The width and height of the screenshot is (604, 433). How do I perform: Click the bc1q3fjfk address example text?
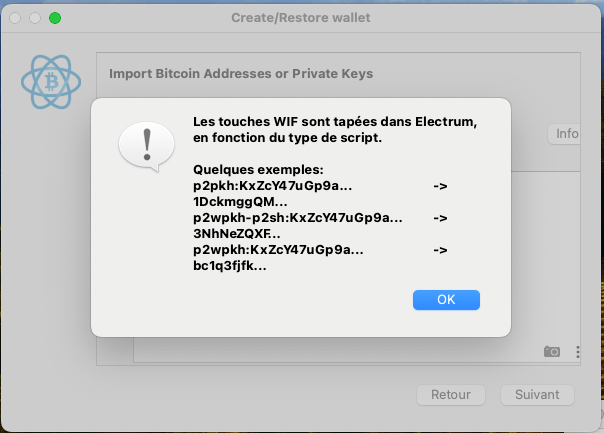click(x=229, y=266)
